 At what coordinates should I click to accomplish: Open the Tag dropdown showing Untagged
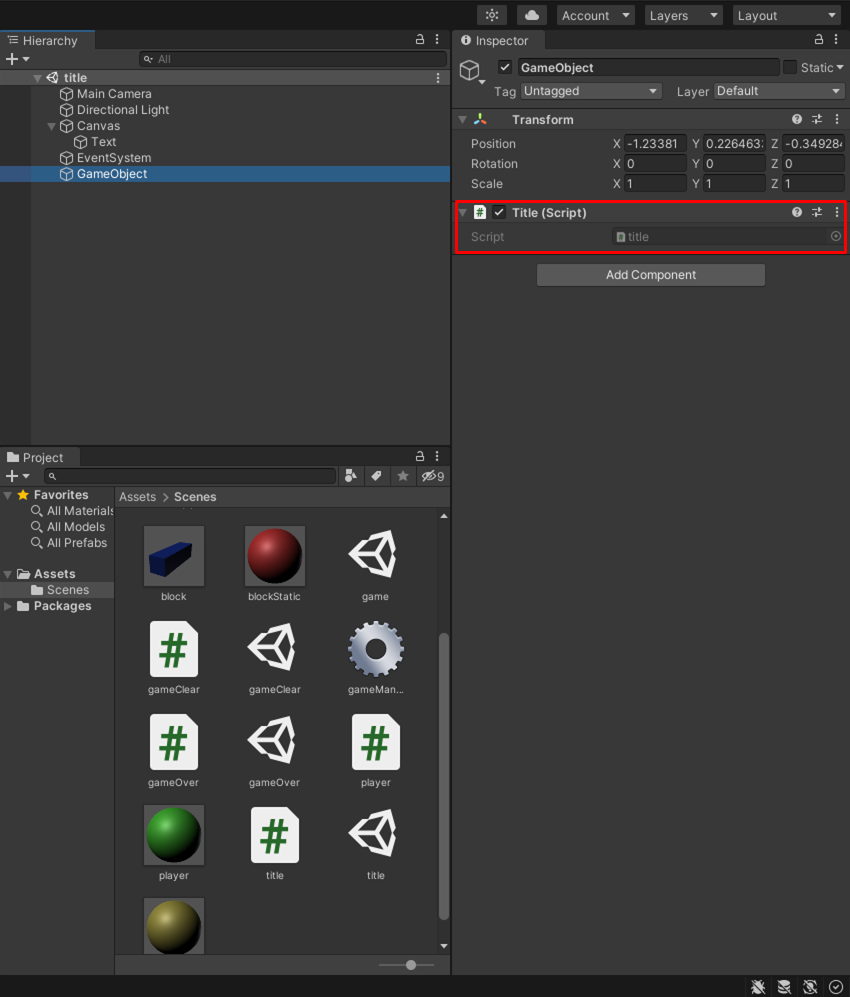click(x=591, y=91)
